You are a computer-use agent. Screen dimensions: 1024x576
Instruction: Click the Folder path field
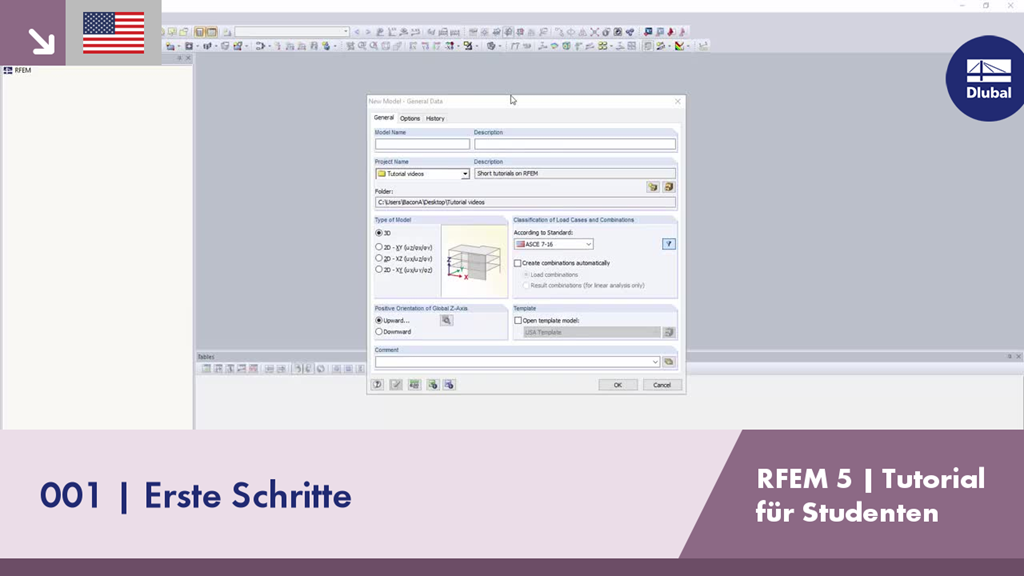(525, 202)
